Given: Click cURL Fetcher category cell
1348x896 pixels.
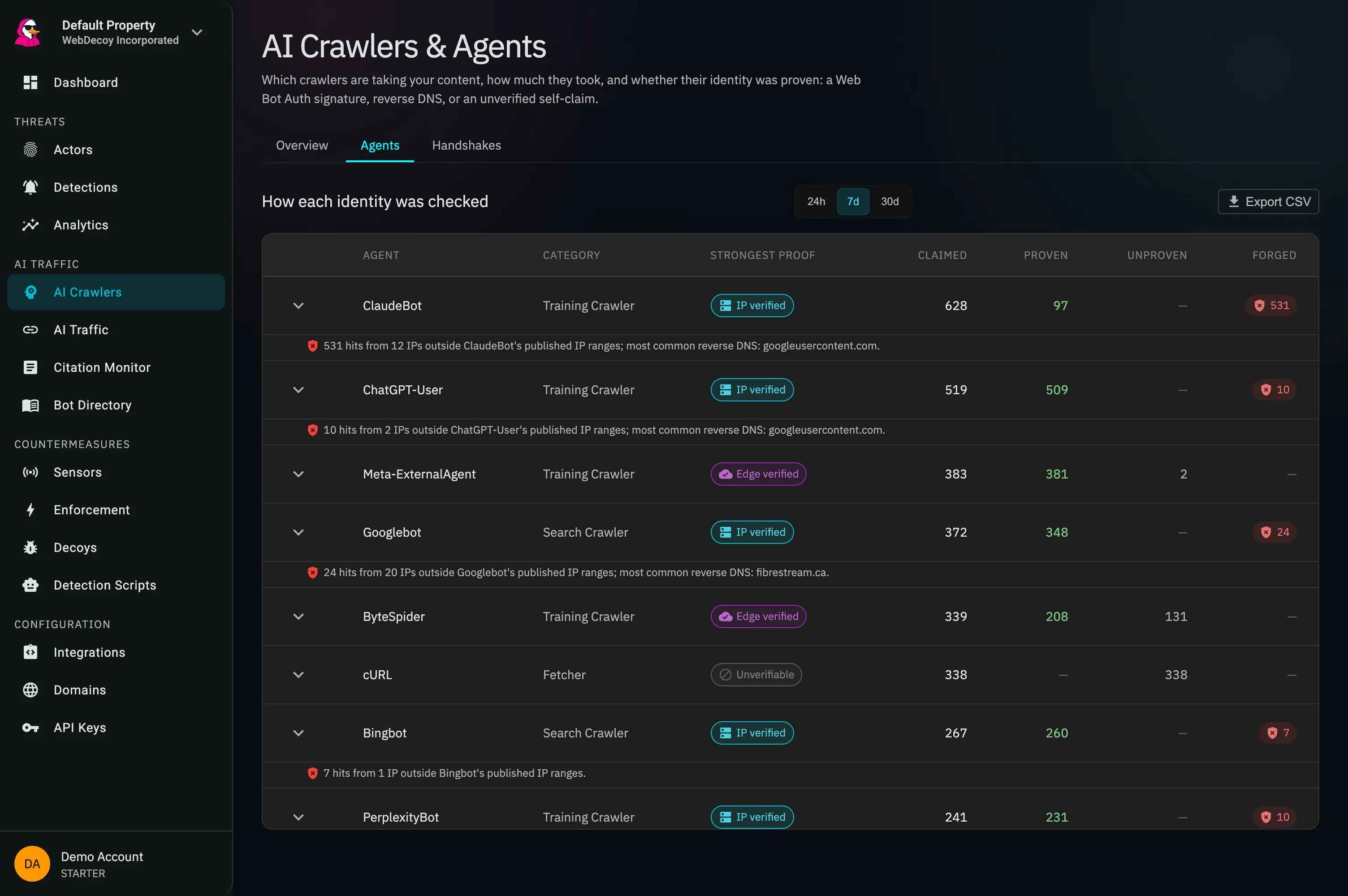Looking at the screenshot, I should (564, 675).
